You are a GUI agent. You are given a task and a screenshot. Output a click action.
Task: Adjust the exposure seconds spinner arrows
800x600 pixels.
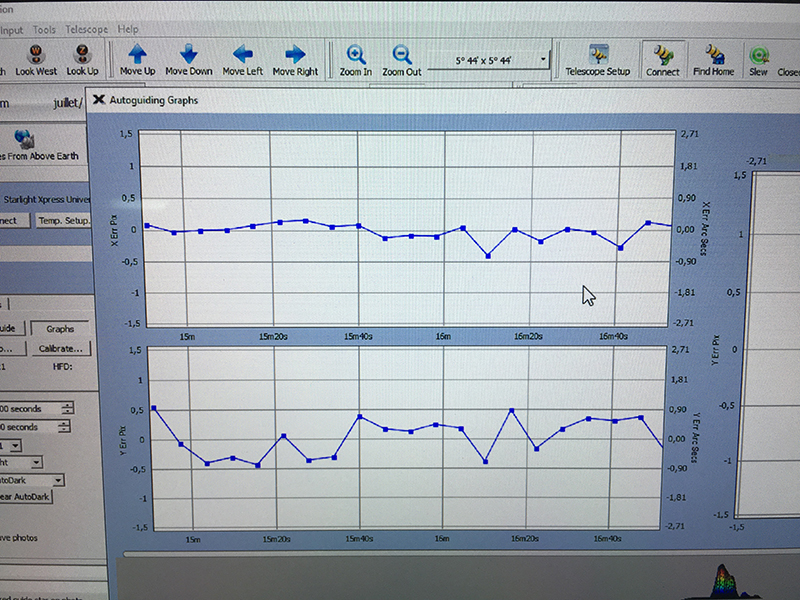67,408
